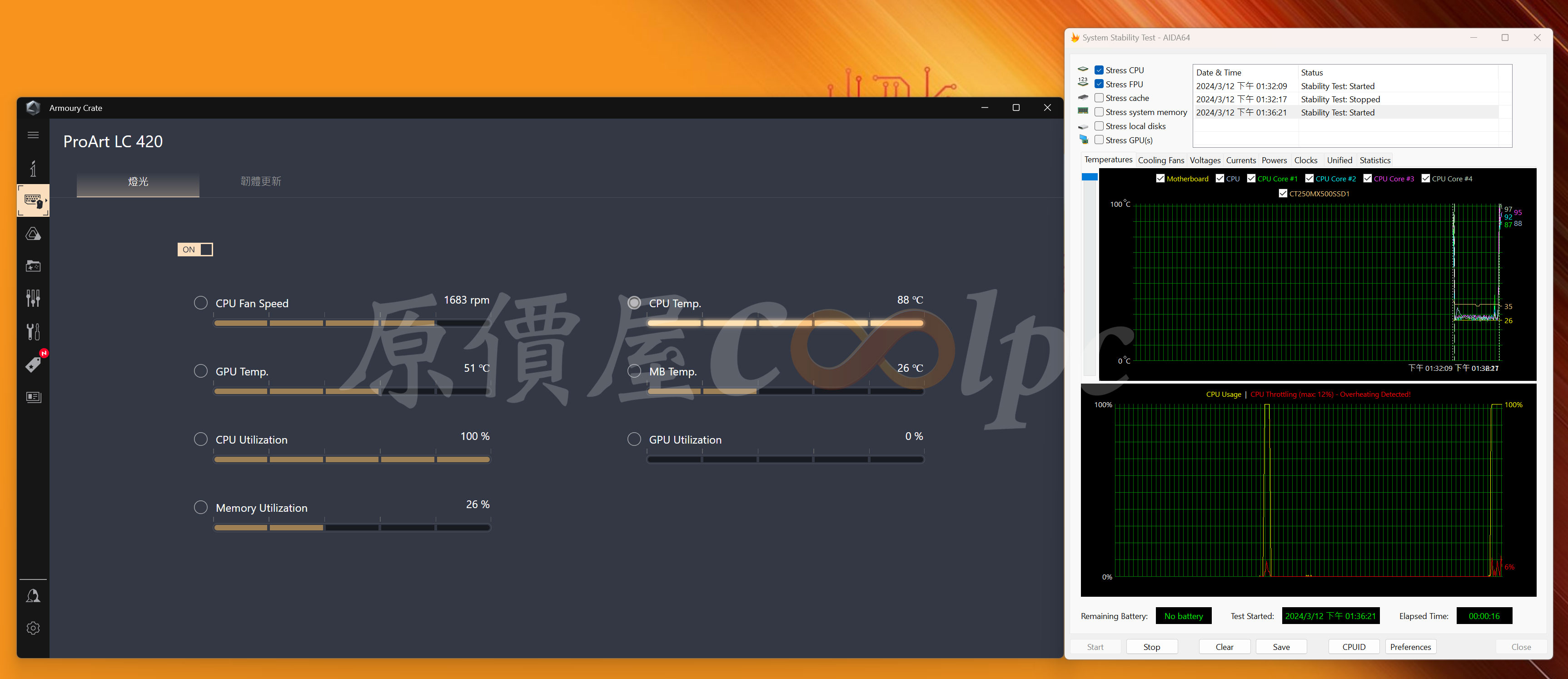Open the Aura Sync triangle icon

coord(34,234)
